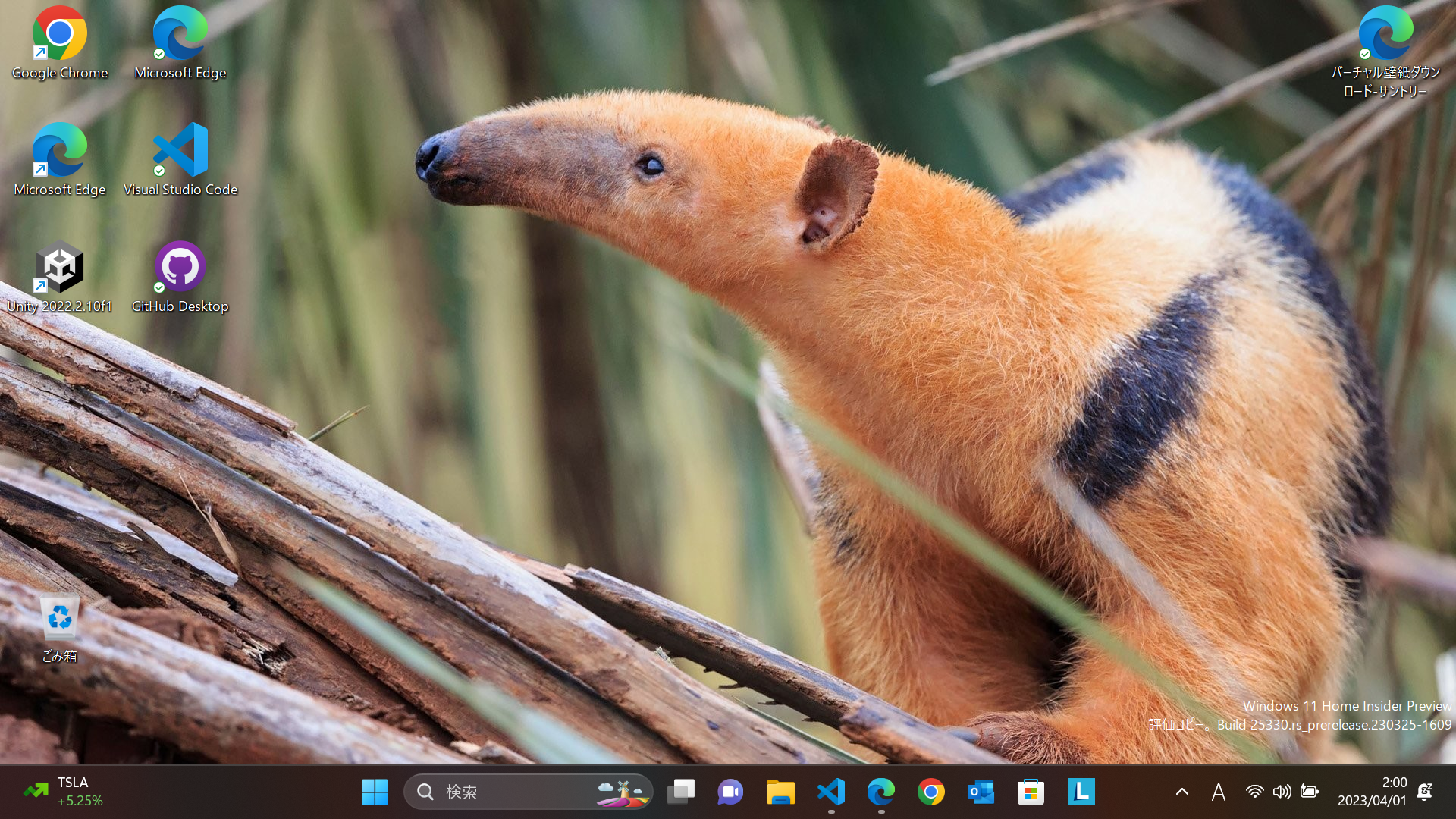Expand the hidden system tray icons
The width and height of the screenshot is (1456, 819).
1182,792
